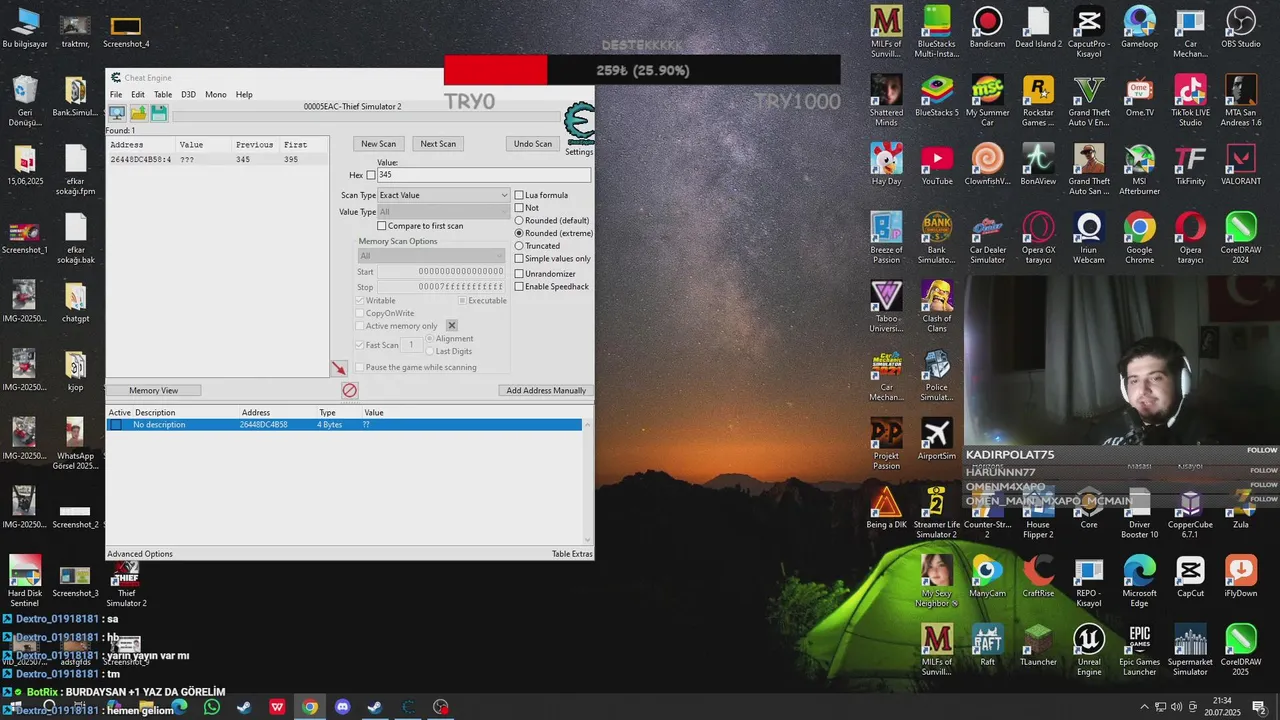Click the New Scan button

coord(378,144)
